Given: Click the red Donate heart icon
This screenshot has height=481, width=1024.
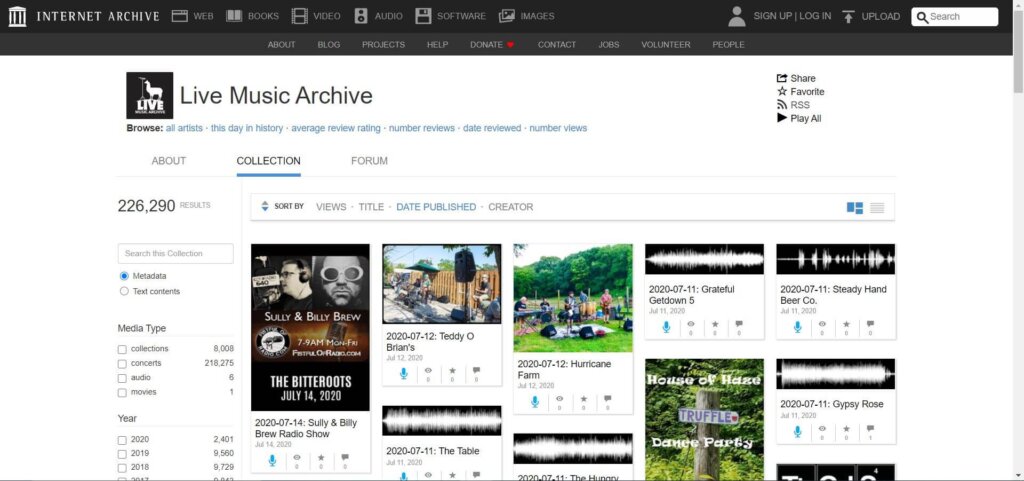Looking at the screenshot, I should [x=511, y=45].
